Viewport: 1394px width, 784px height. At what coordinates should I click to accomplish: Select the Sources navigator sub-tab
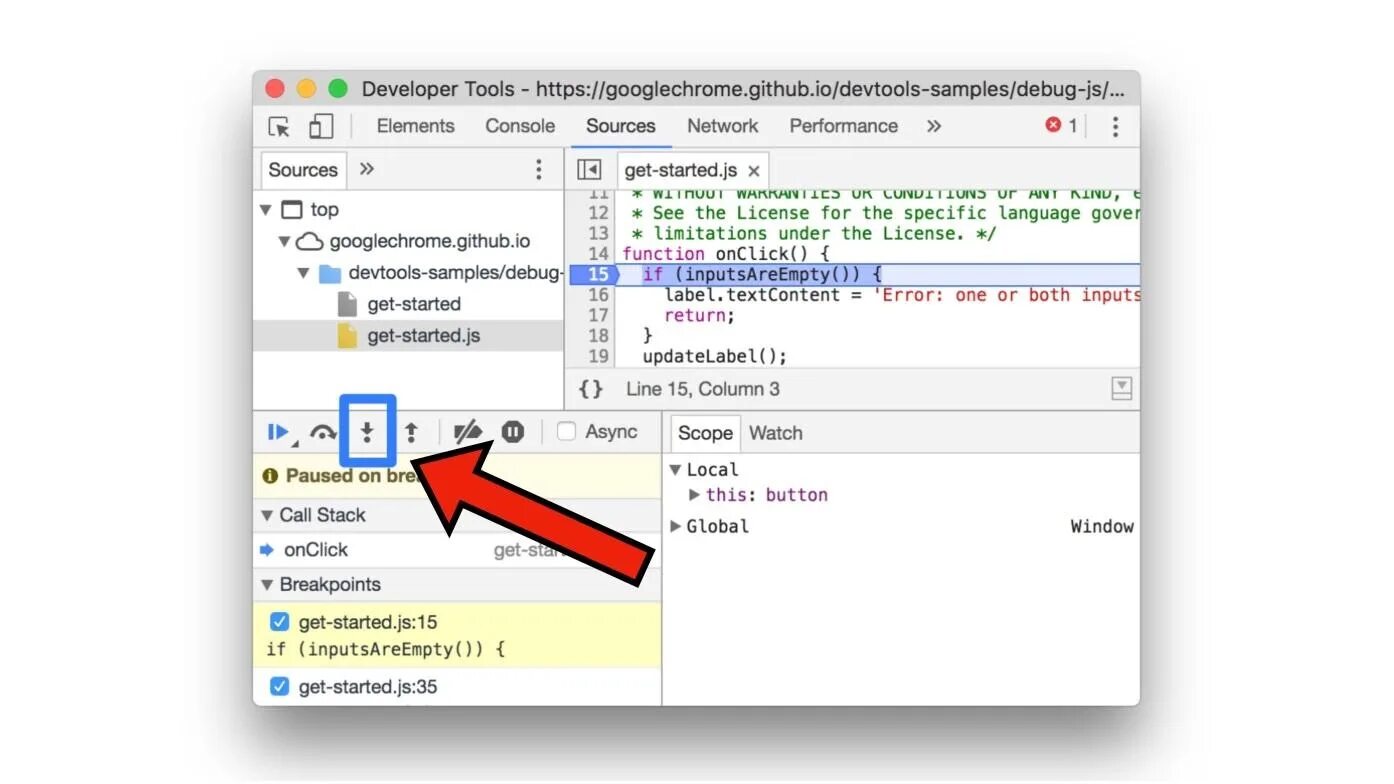303,170
